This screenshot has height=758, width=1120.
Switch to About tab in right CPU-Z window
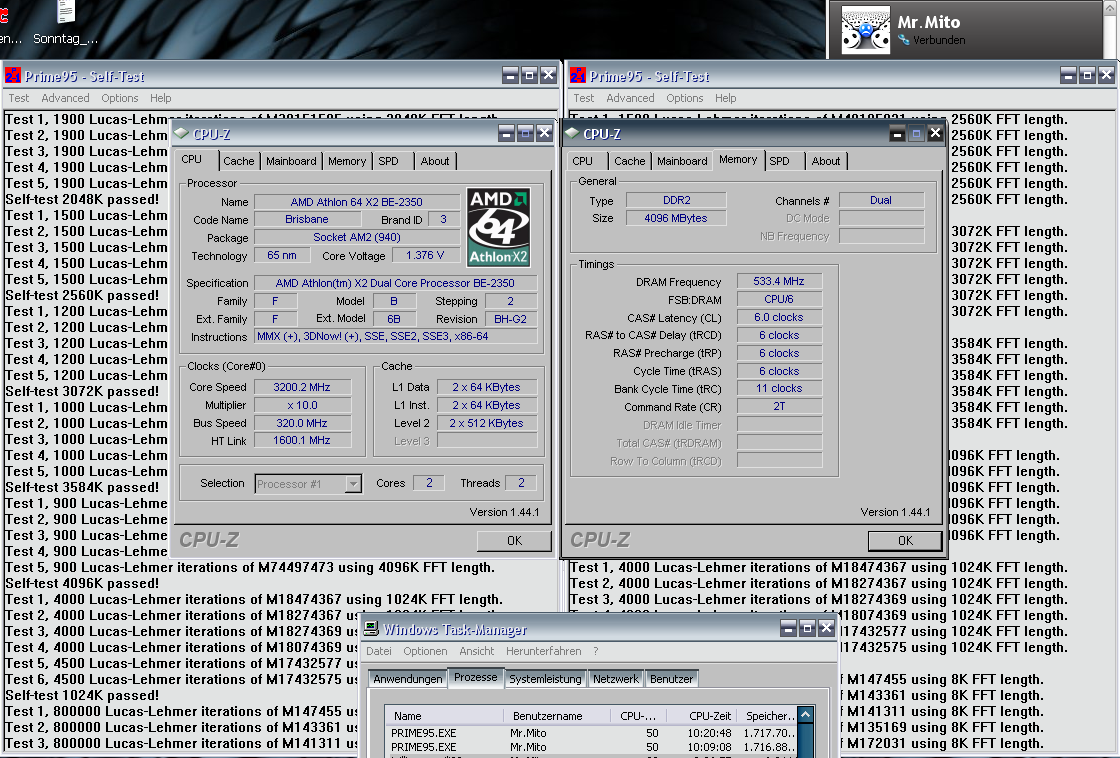click(x=826, y=161)
